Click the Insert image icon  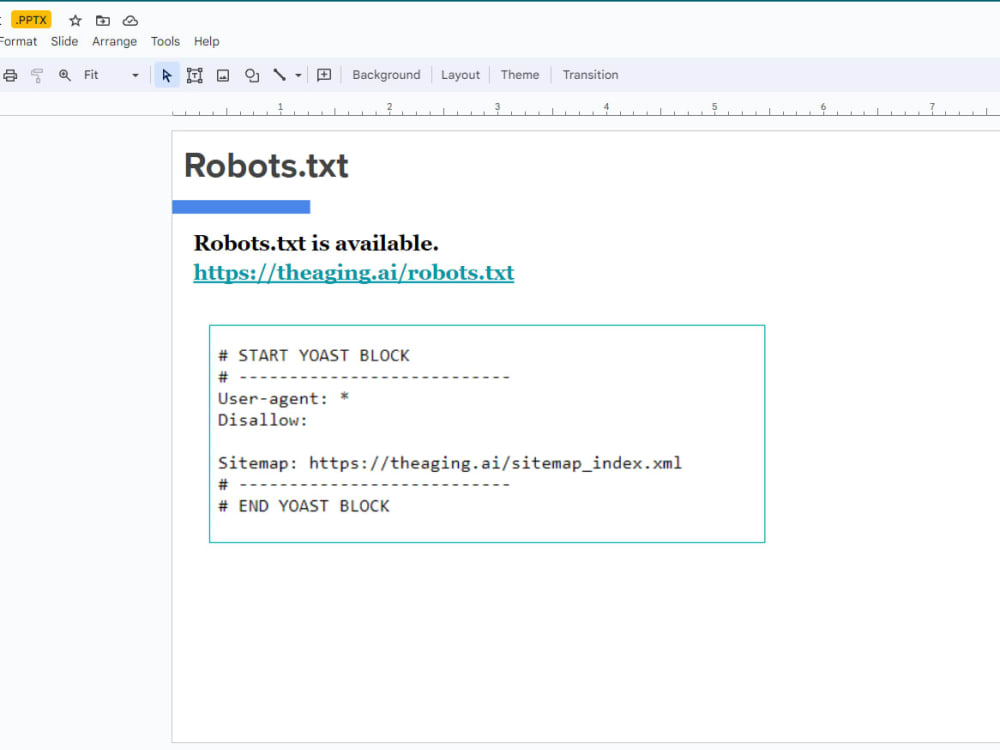223,75
